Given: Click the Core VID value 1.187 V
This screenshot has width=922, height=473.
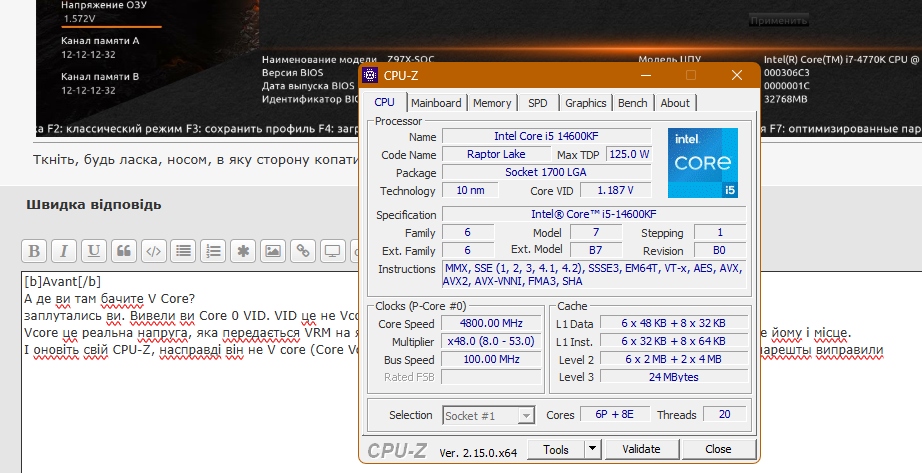Looking at the screenshot, I should [x=616, y=190].
